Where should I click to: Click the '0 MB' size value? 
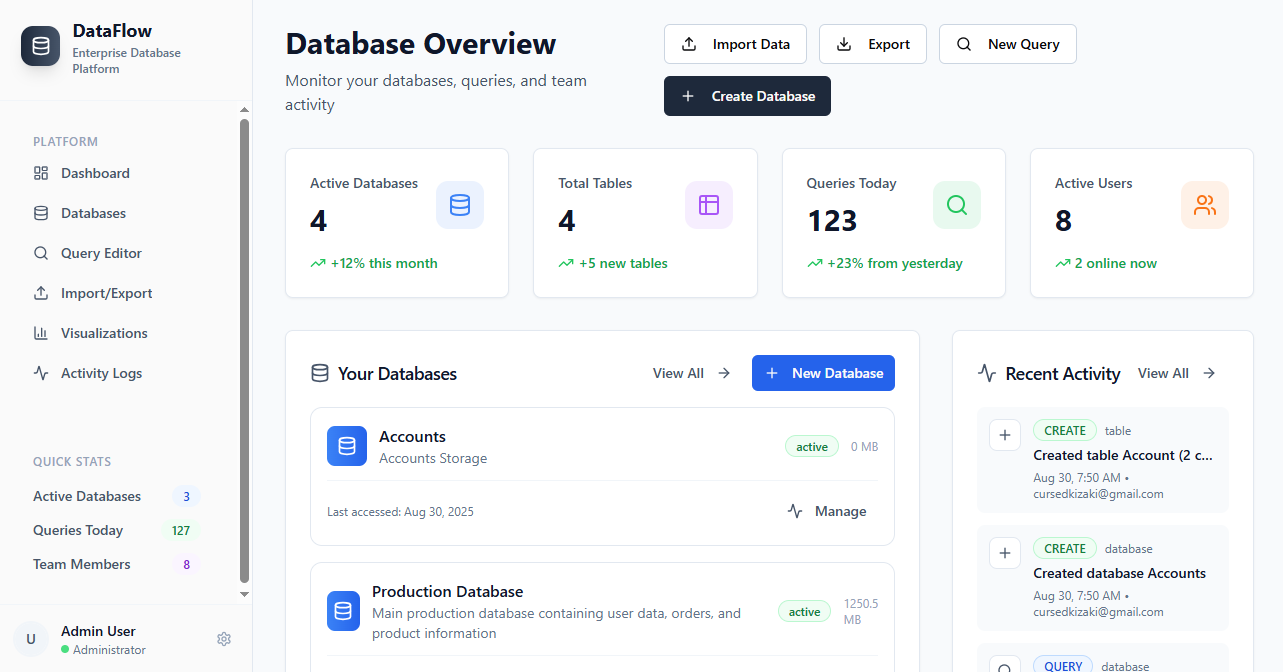pos(864,447)
